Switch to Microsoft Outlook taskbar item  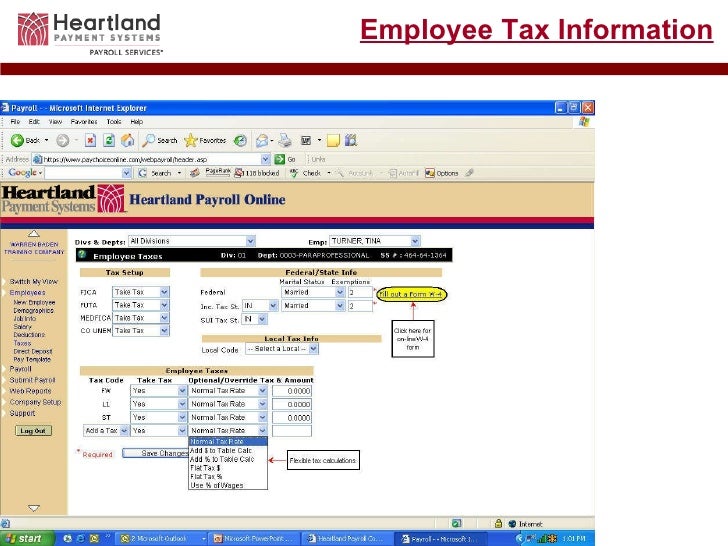pyautogui.click(x=160, y=539)
